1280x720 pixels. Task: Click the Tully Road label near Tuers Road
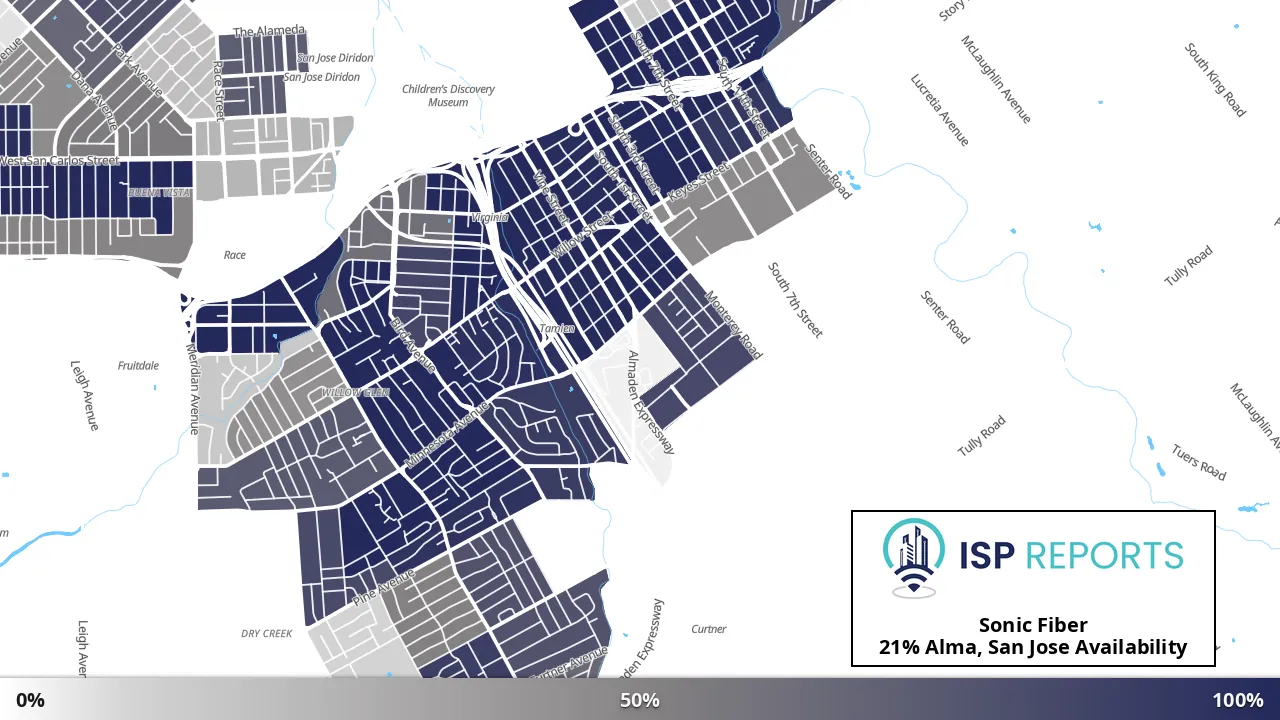coord(981,437)
